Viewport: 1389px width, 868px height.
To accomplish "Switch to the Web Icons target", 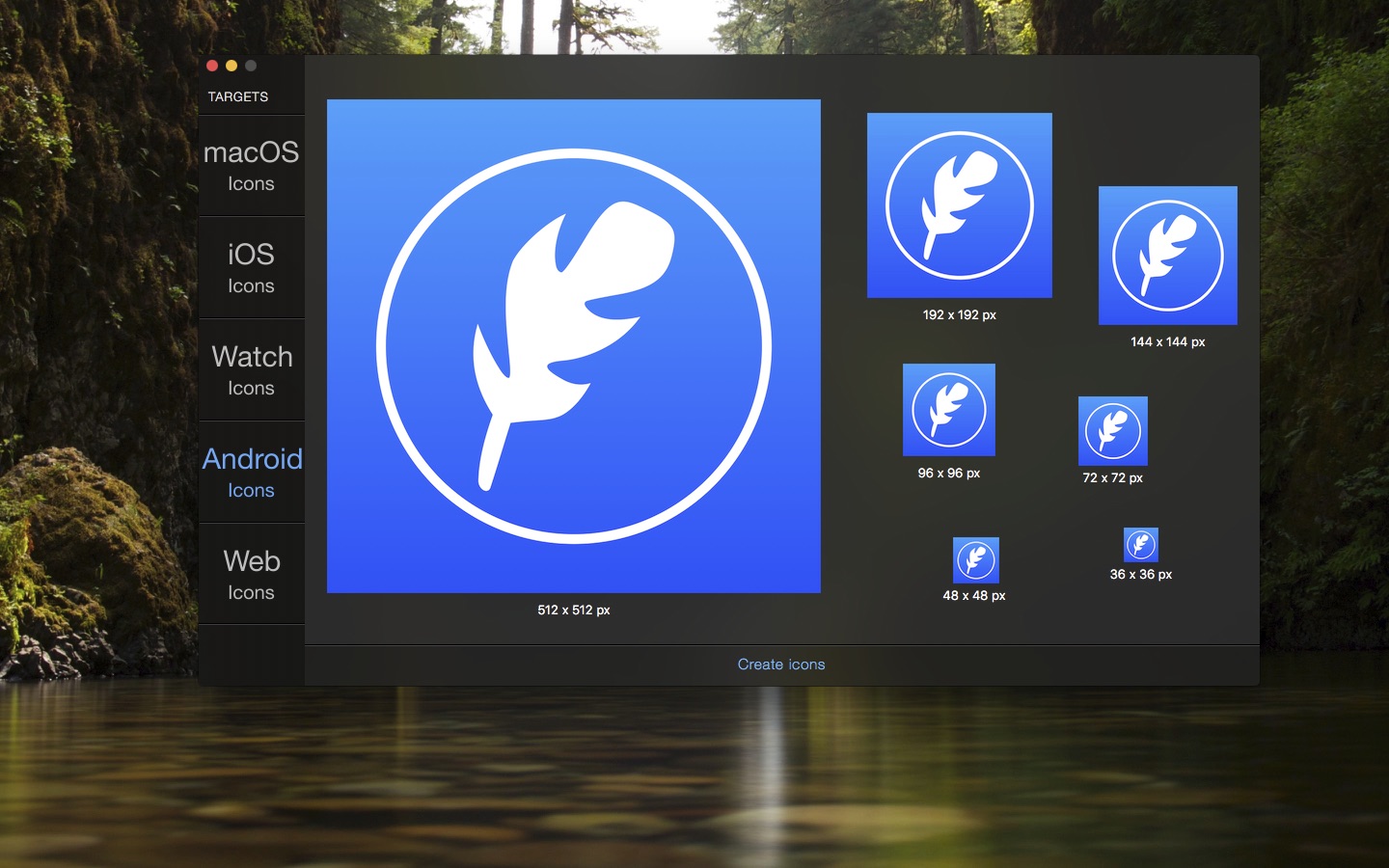I will (251, 575).
